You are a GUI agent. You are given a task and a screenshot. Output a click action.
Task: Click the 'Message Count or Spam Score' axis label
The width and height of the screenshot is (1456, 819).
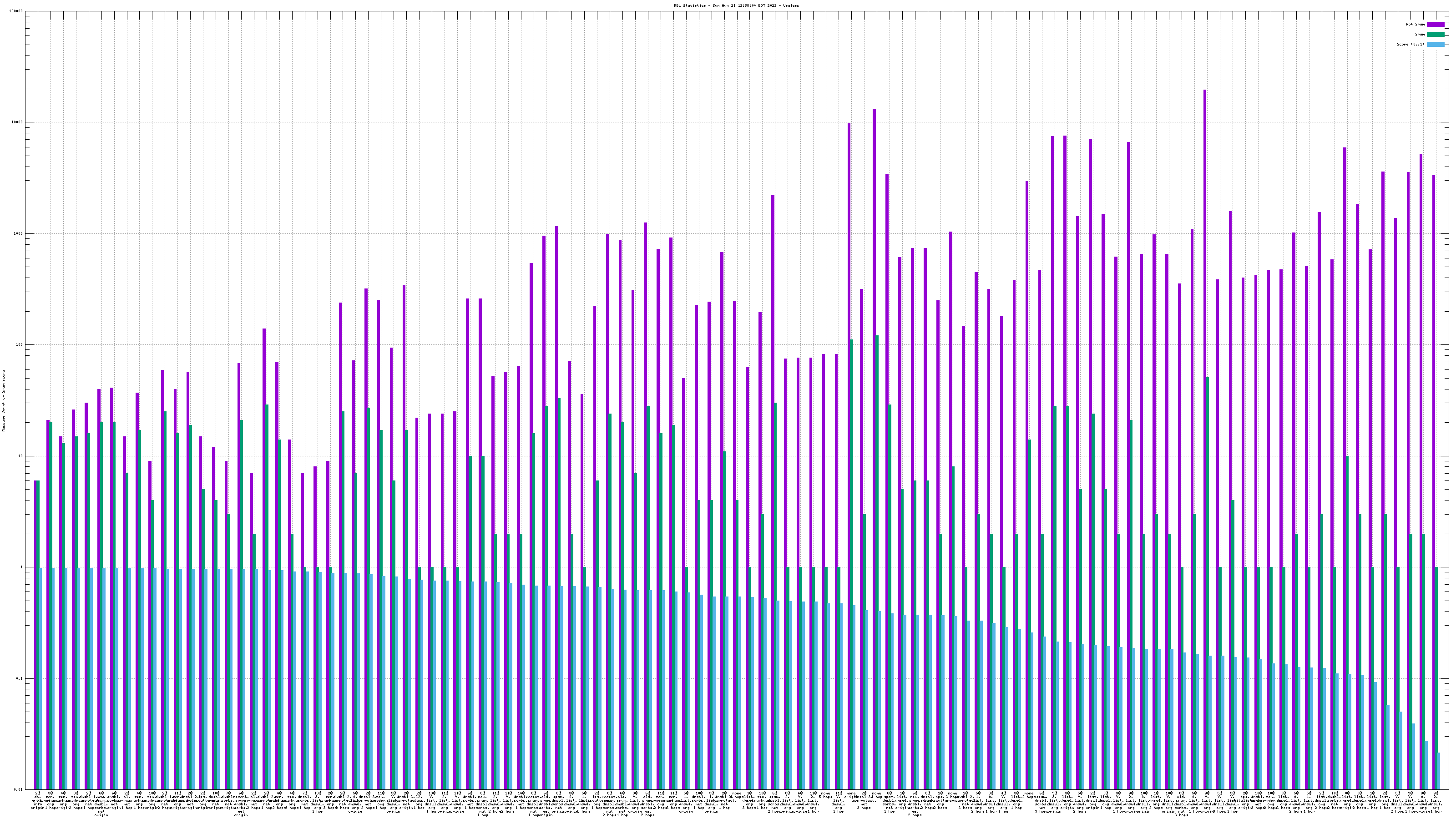[3, 401]
